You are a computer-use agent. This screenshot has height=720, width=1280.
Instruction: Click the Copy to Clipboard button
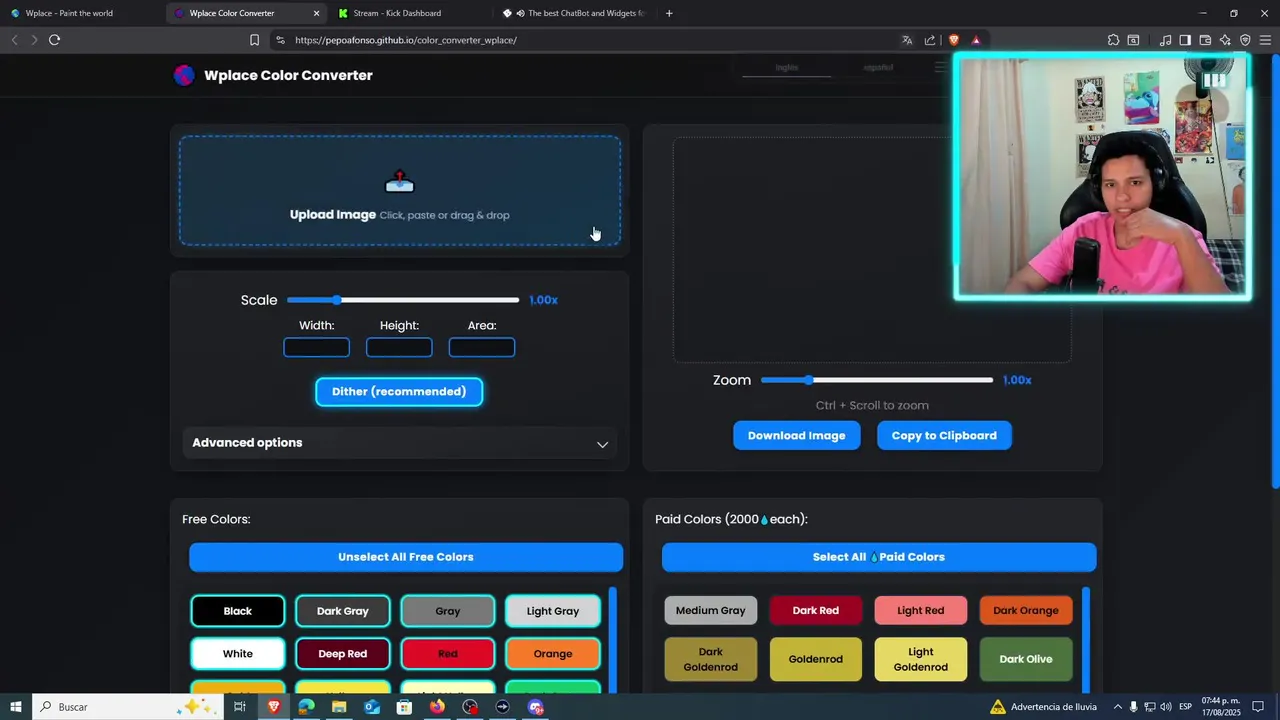(944, 436)
